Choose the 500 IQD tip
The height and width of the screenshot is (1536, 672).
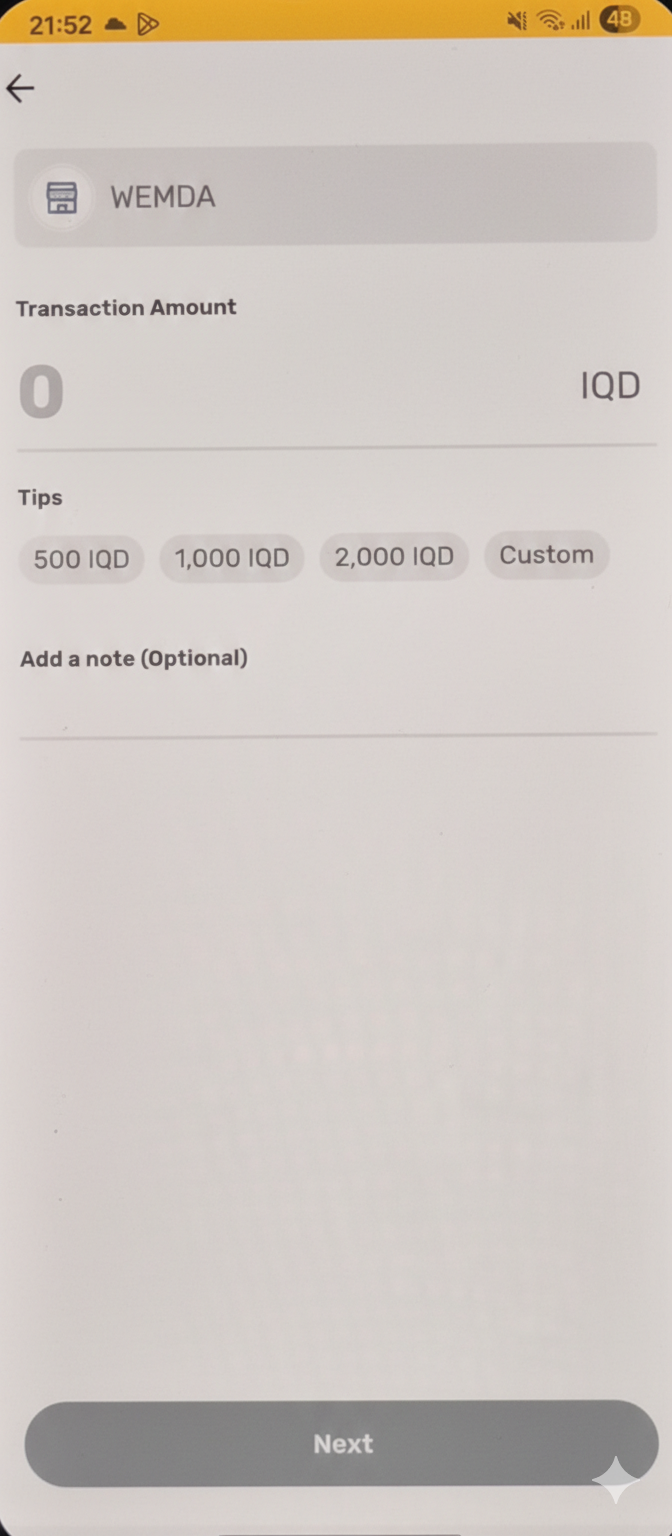click(82, 558)
